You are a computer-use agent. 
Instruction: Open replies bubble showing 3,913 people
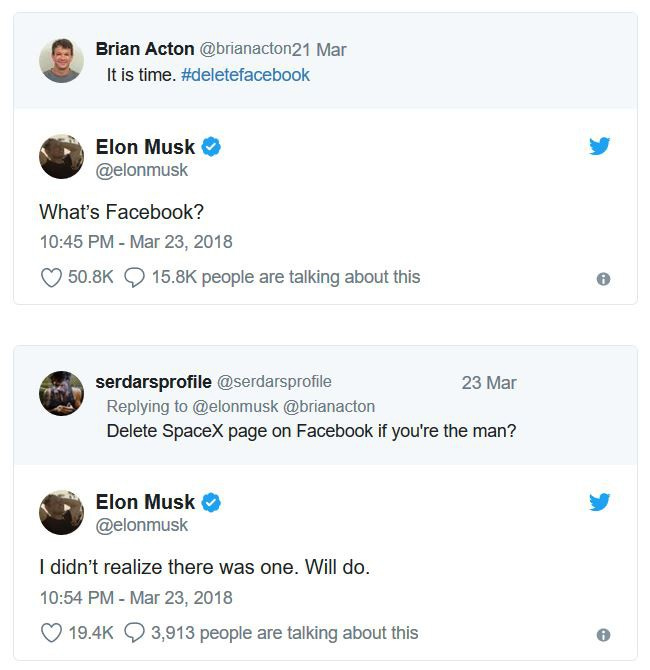[x=134, y=633]
